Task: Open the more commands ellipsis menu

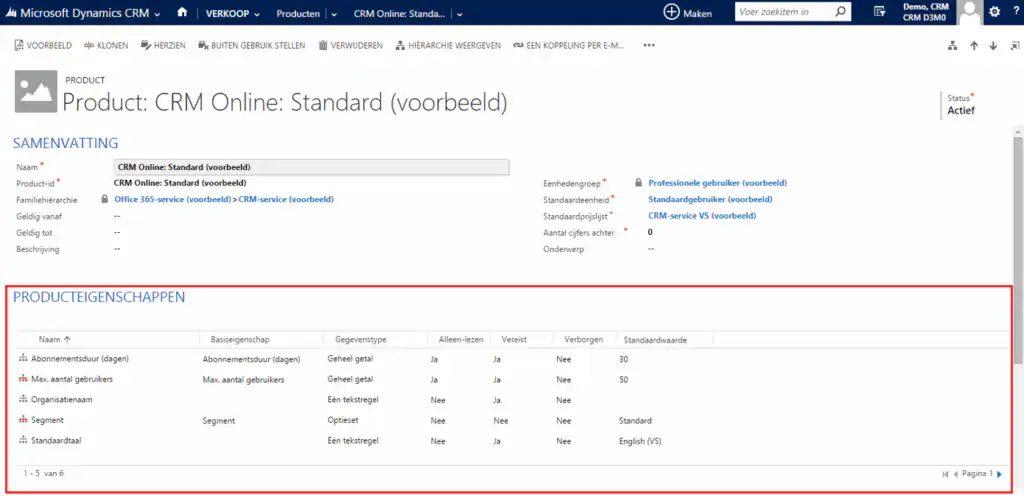Action: (649, 45)
